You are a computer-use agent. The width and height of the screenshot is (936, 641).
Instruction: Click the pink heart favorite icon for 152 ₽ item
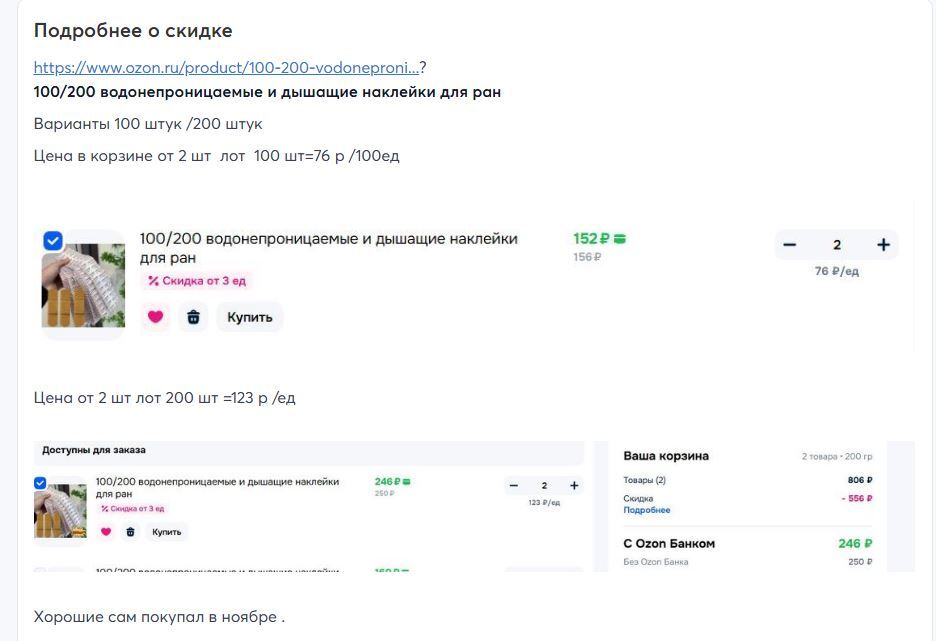click(x=155, y=317)
